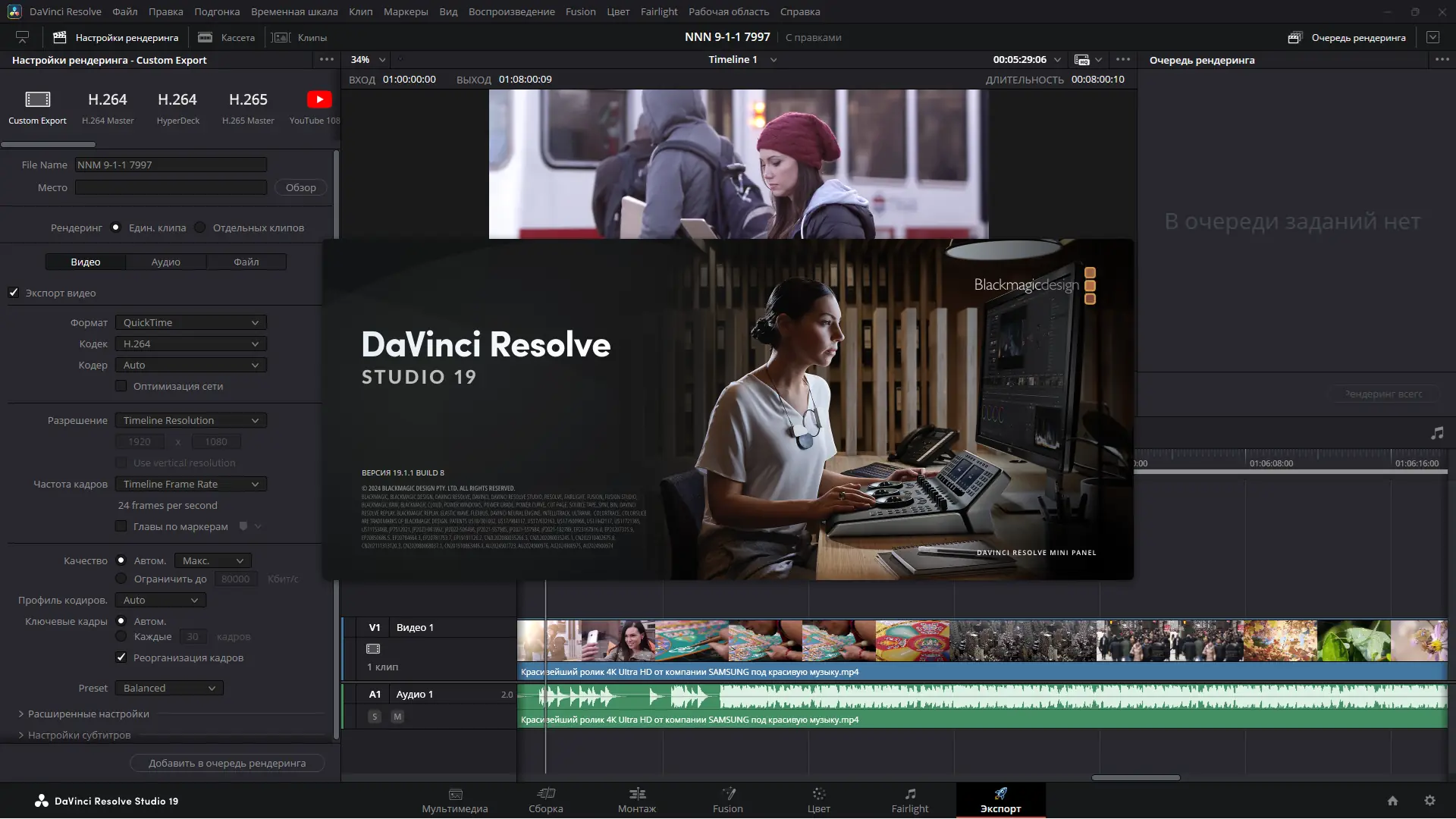Open the Fusion page
Screen dimensions: 1456x819
pos(727,799)
